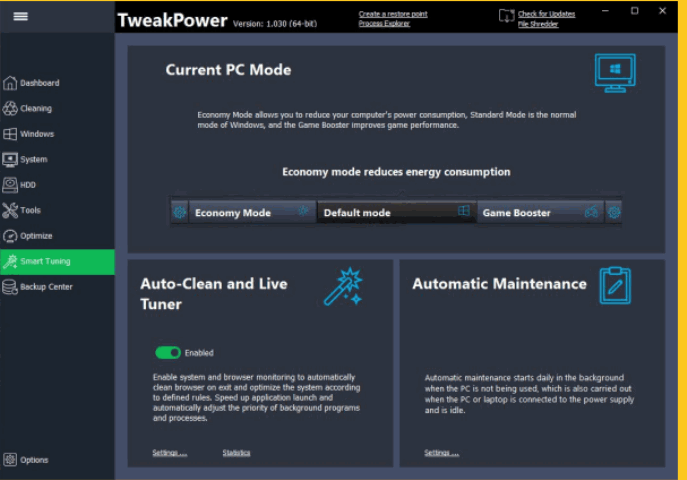Image resolution: width=687 pixels, height=480 pixels.
Task: Activate Economy Mode button
Action: coord(252,212)
